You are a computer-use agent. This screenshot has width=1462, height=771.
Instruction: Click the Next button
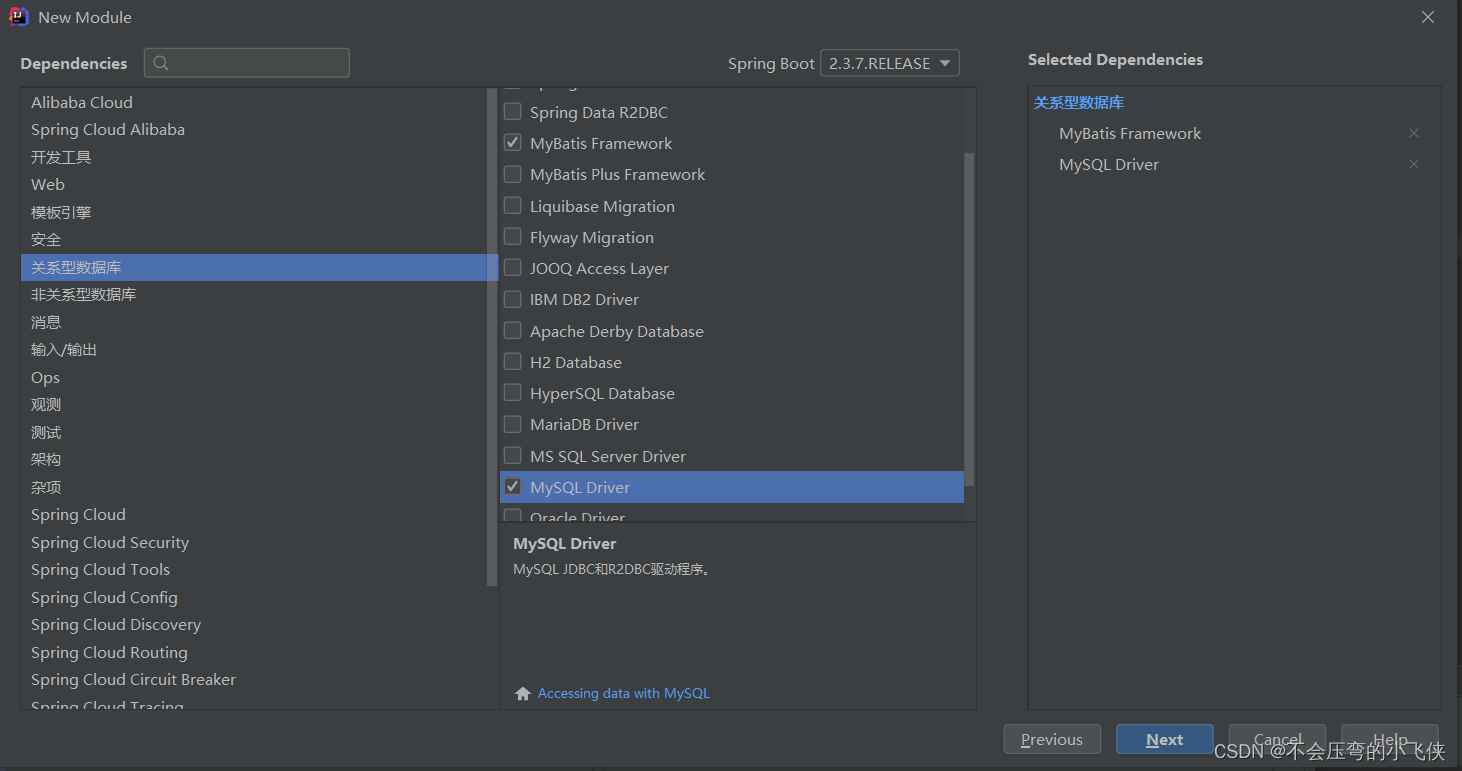(1165, 740)
